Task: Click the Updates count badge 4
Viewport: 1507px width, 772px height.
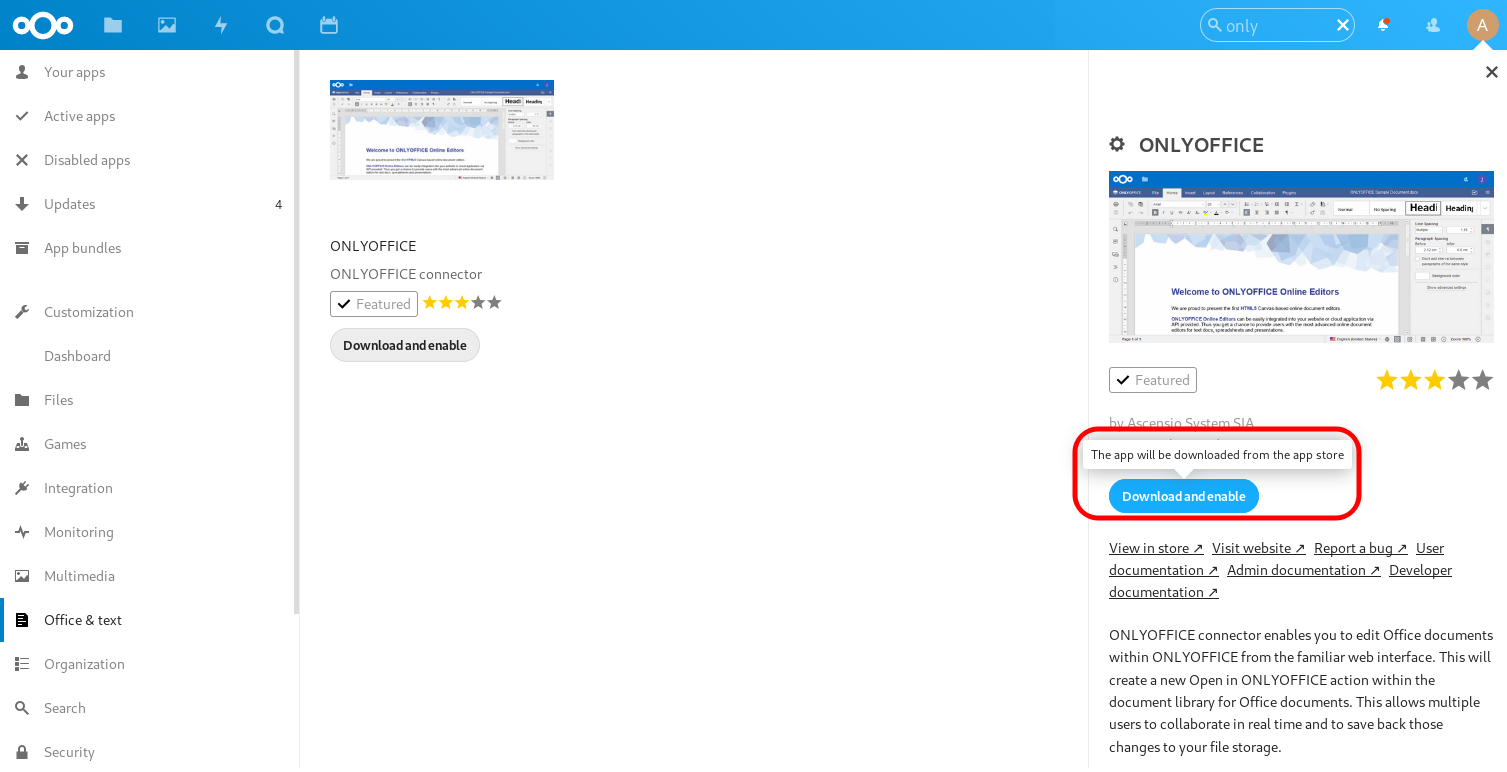Action: coord(279,204)
